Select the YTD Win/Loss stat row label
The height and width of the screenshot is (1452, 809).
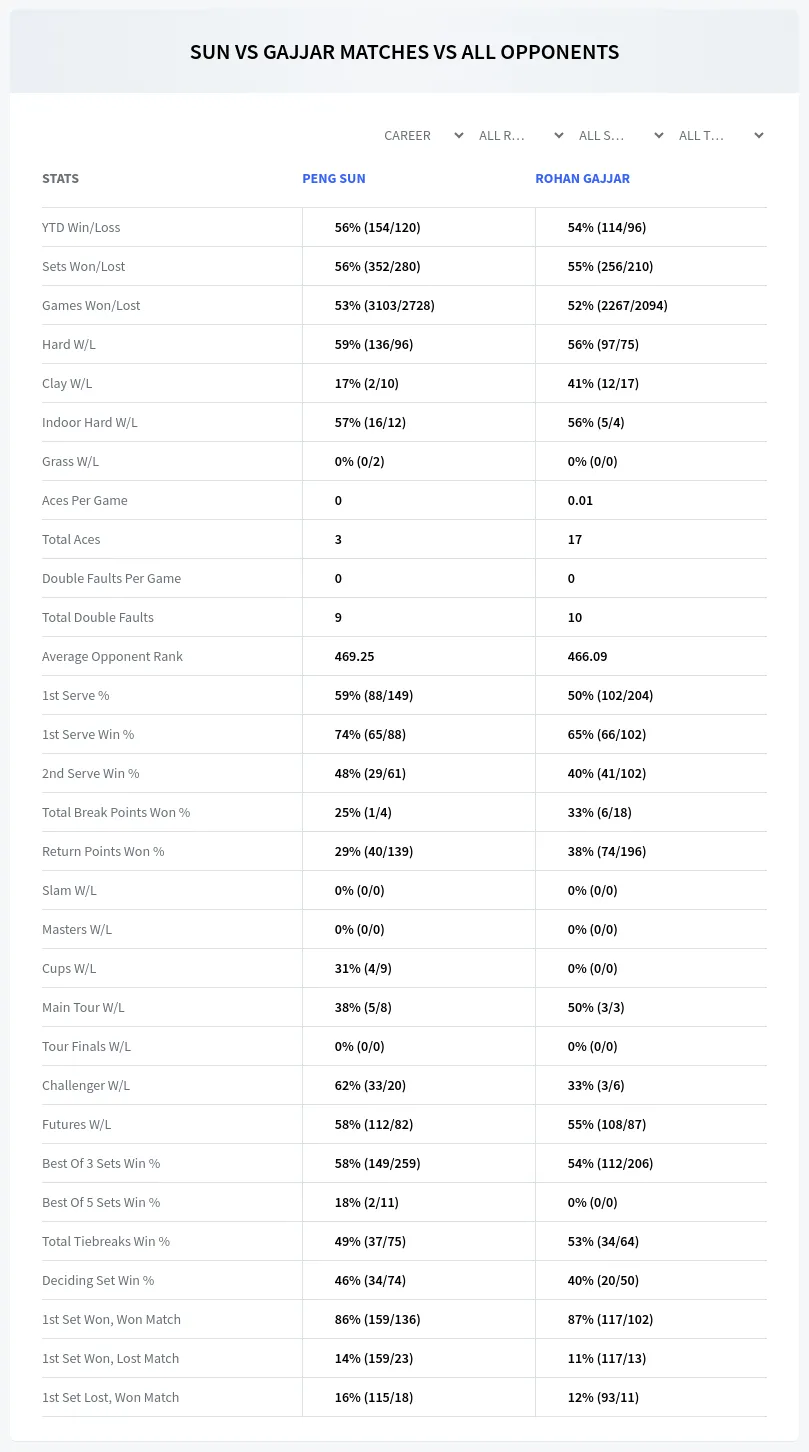[81, 227]
